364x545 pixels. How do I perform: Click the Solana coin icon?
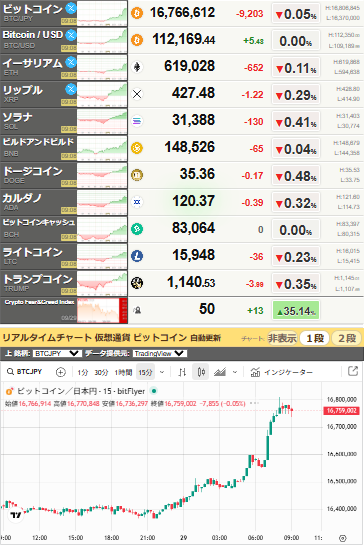point(137,121)
